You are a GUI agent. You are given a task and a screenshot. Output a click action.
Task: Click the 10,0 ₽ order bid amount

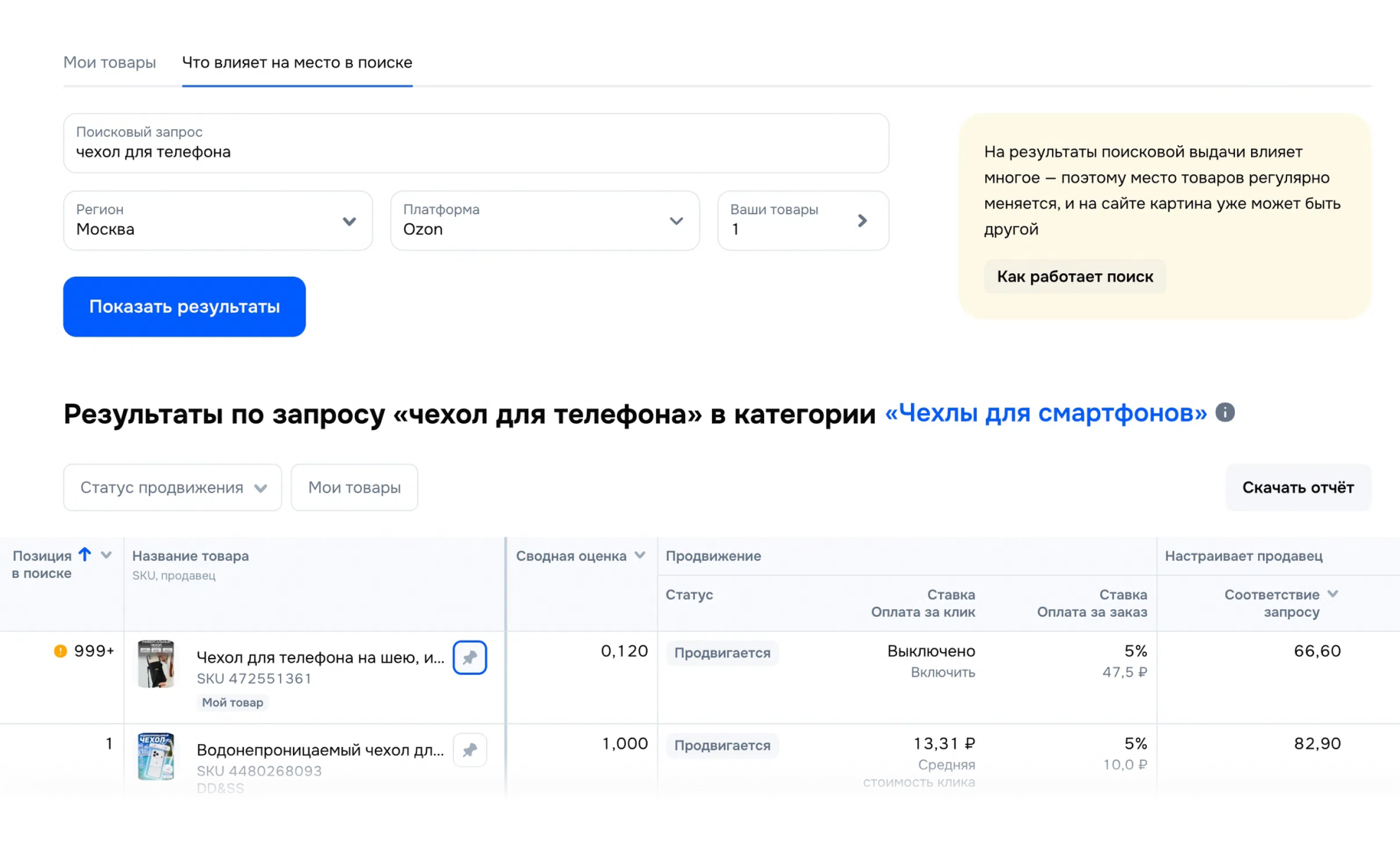1126,765
